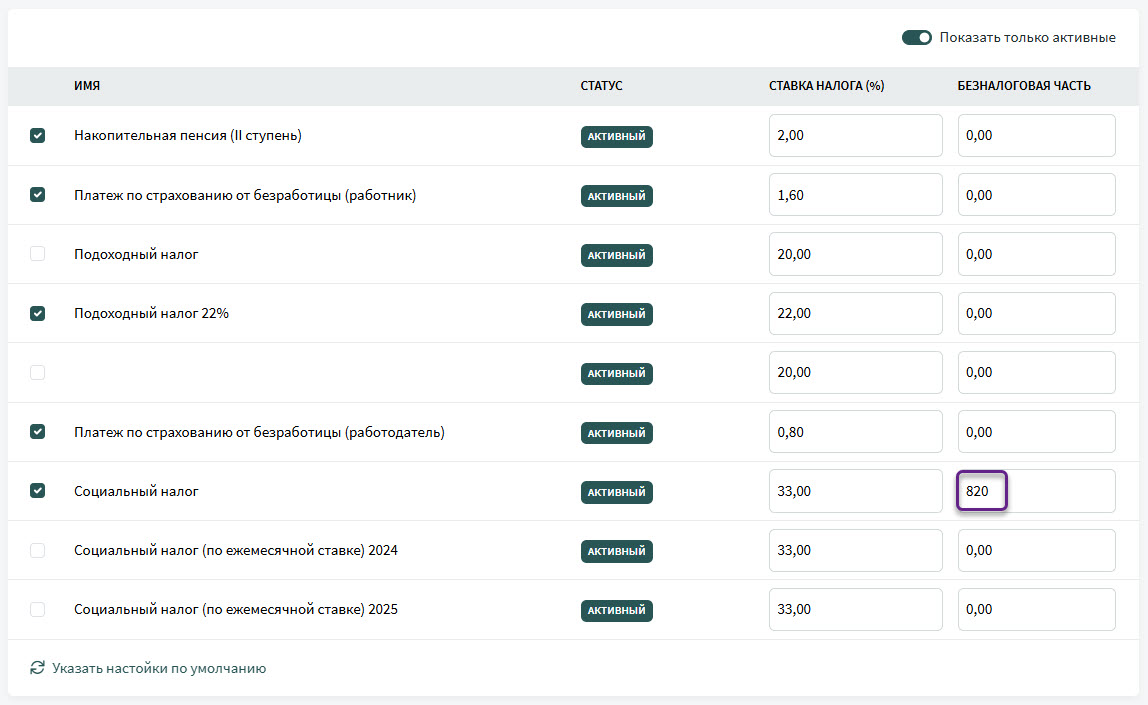Uncheck unemployment insurance (работодатель) checkbox
The width and height of the screenshot is (1148, 705).
38,432
